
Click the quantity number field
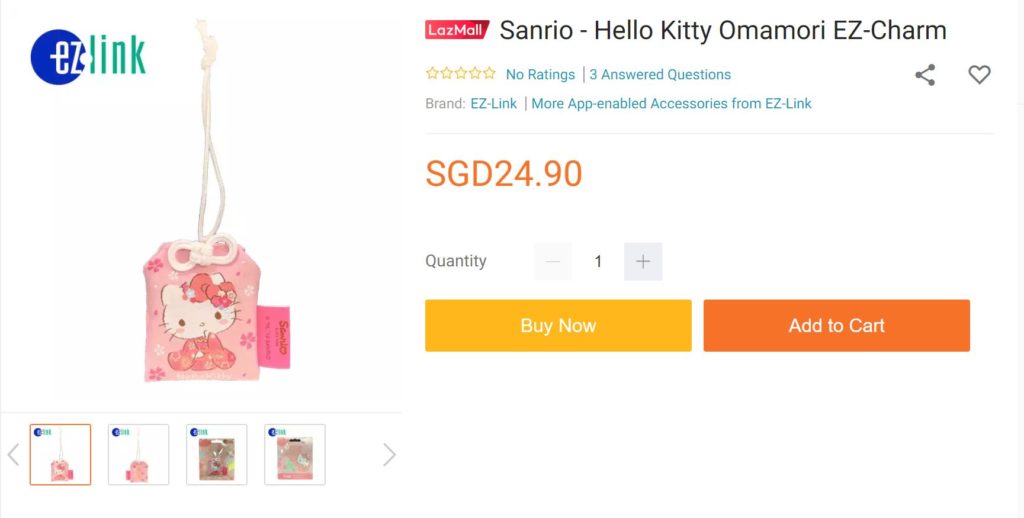pos(598,262)
